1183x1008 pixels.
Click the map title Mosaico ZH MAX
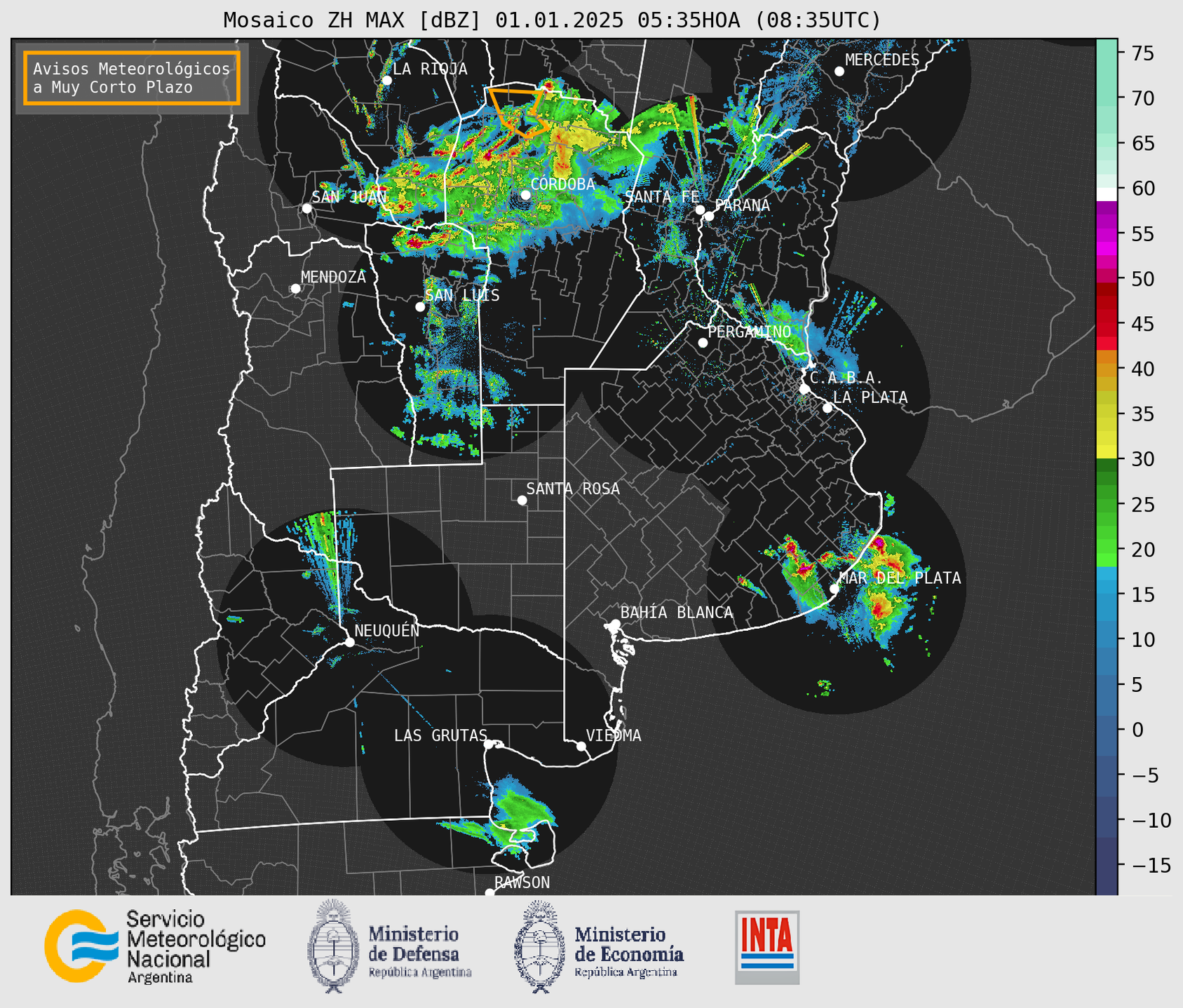pyautogui.click(x=552, y=20)
